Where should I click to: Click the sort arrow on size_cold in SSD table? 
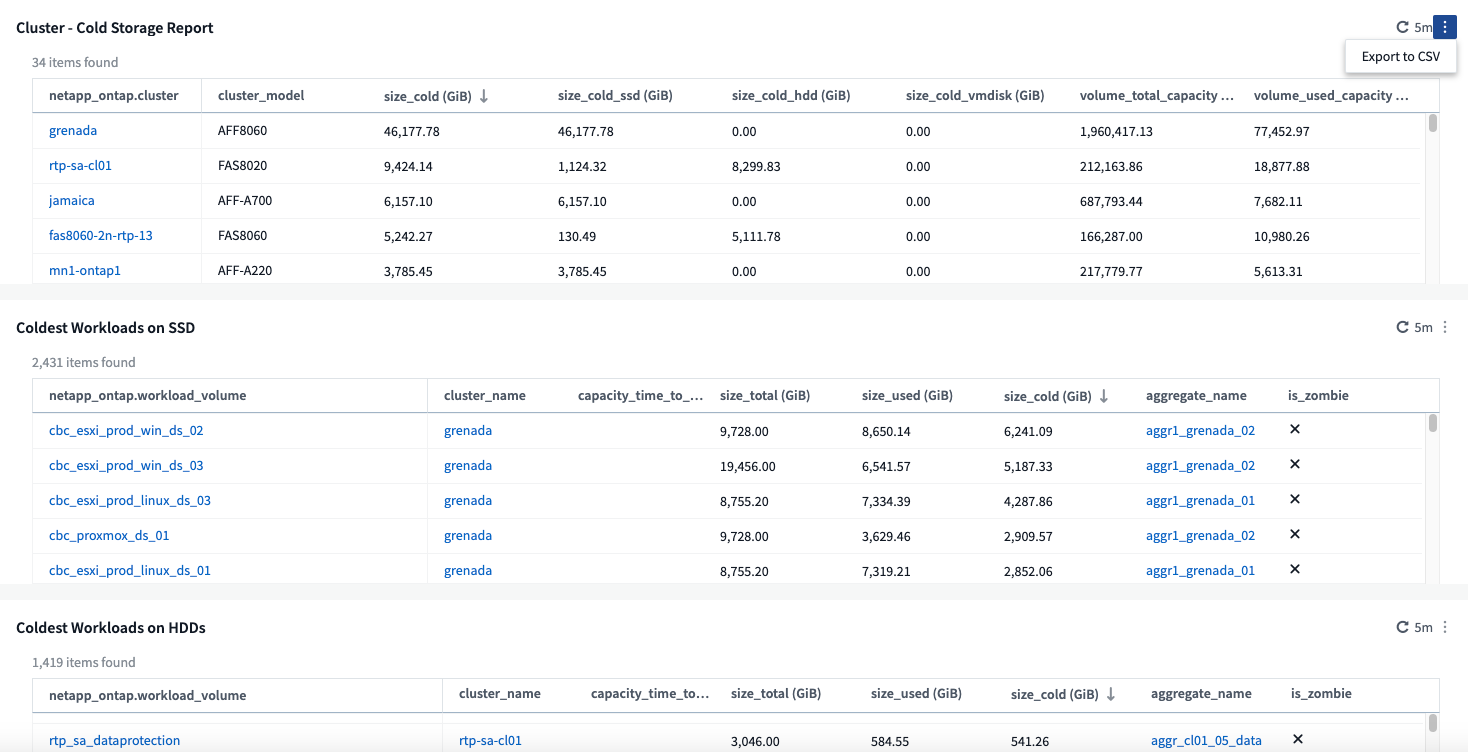click(1104, 396)
